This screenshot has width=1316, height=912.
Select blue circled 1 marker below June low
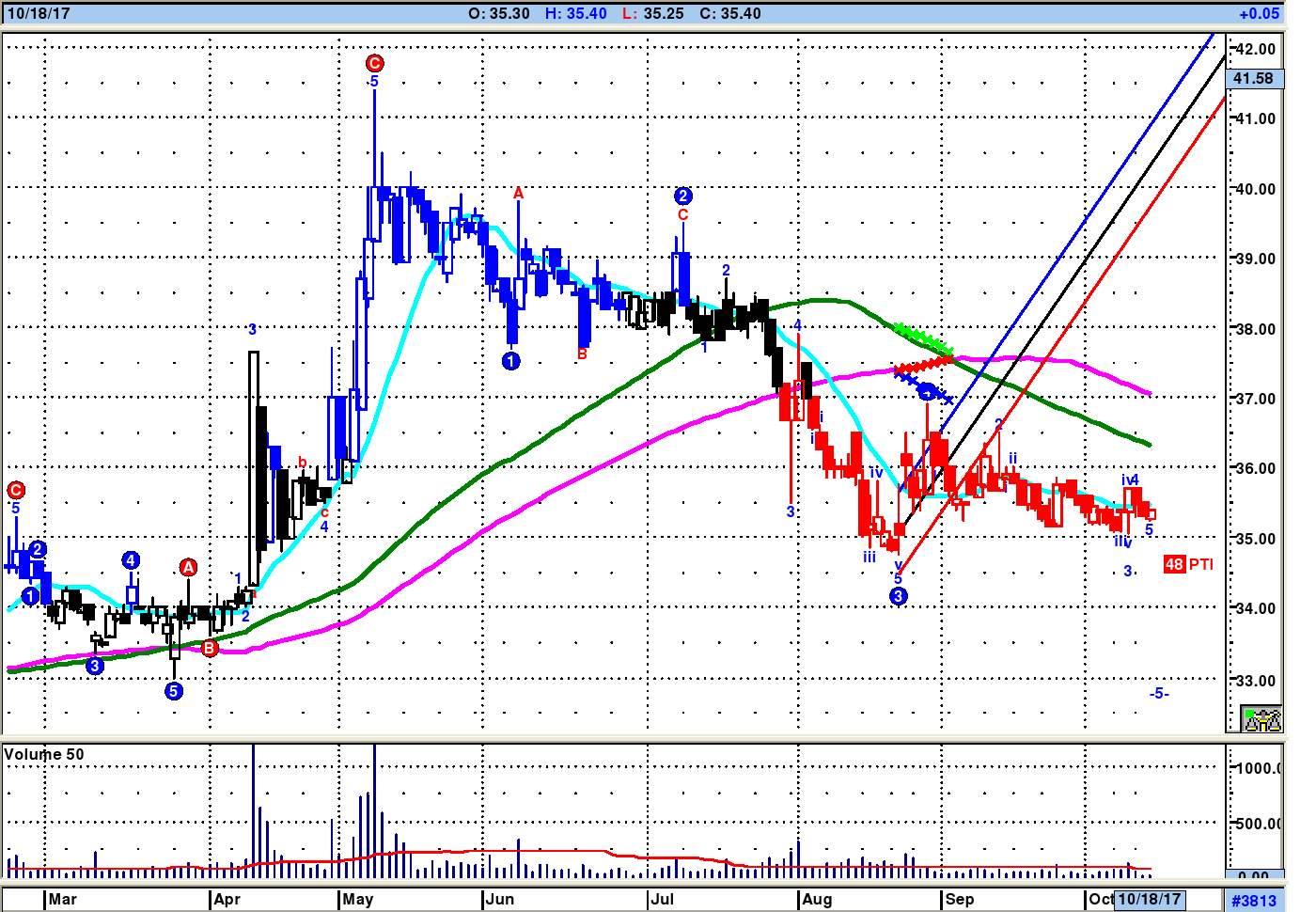coord(510,361)
